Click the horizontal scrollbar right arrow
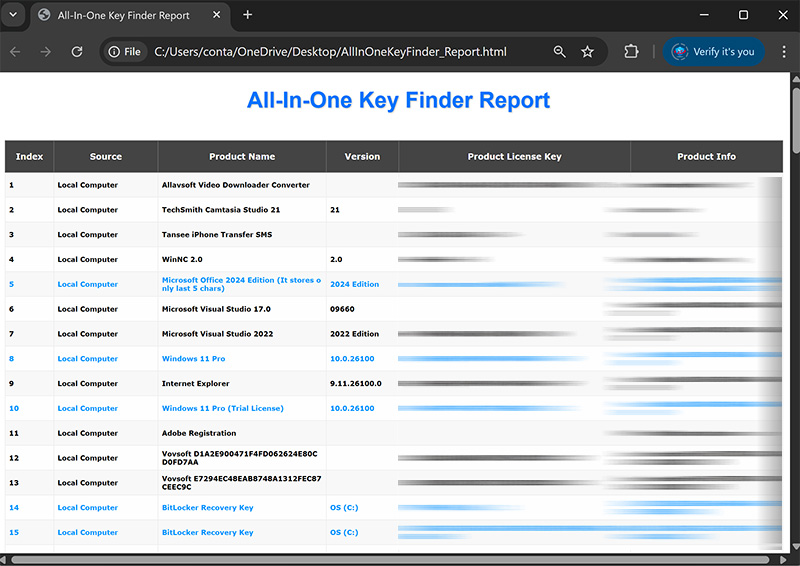 tap(784, 560)
